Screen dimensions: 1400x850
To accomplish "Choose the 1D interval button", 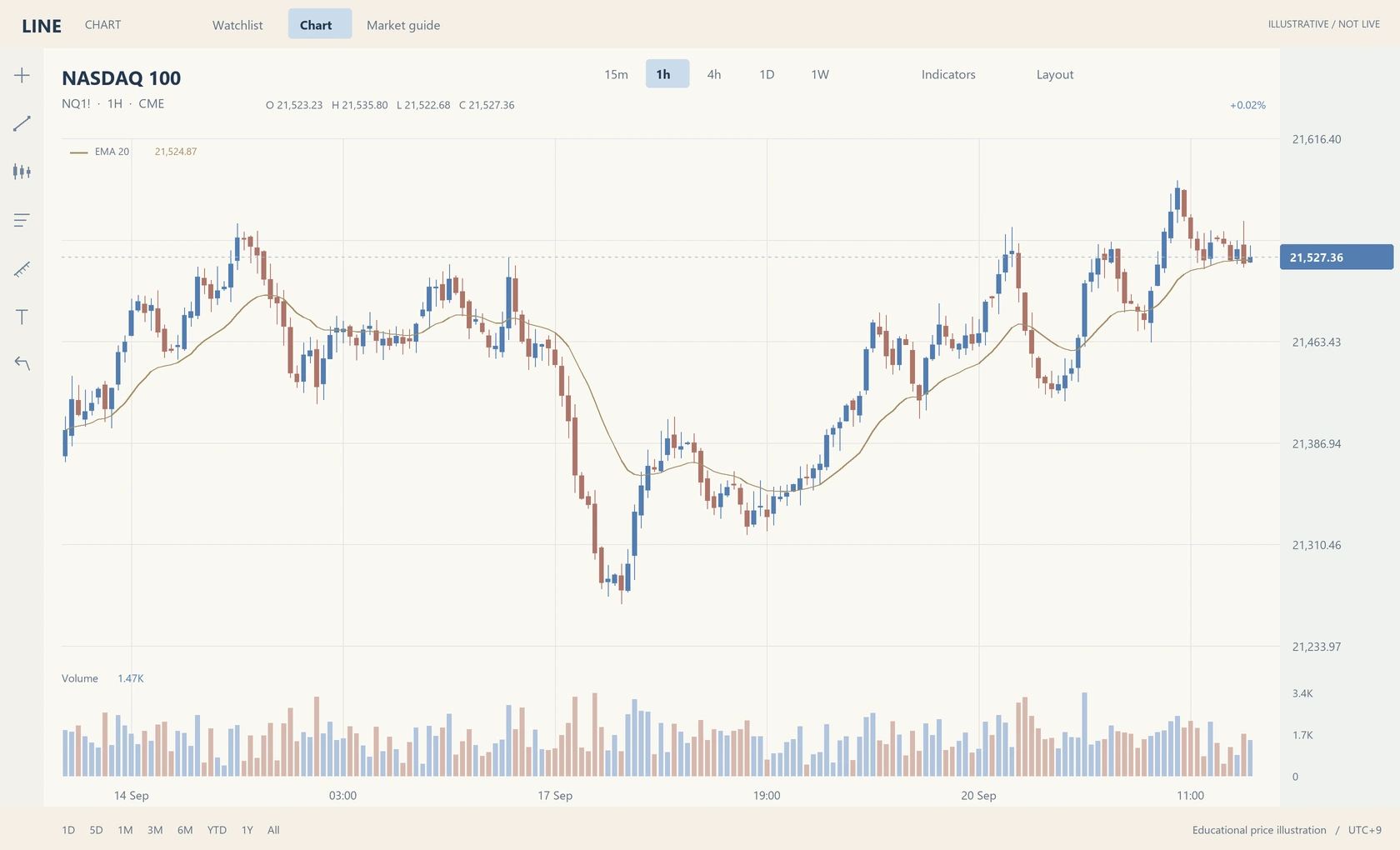I will tap(767, 74).
